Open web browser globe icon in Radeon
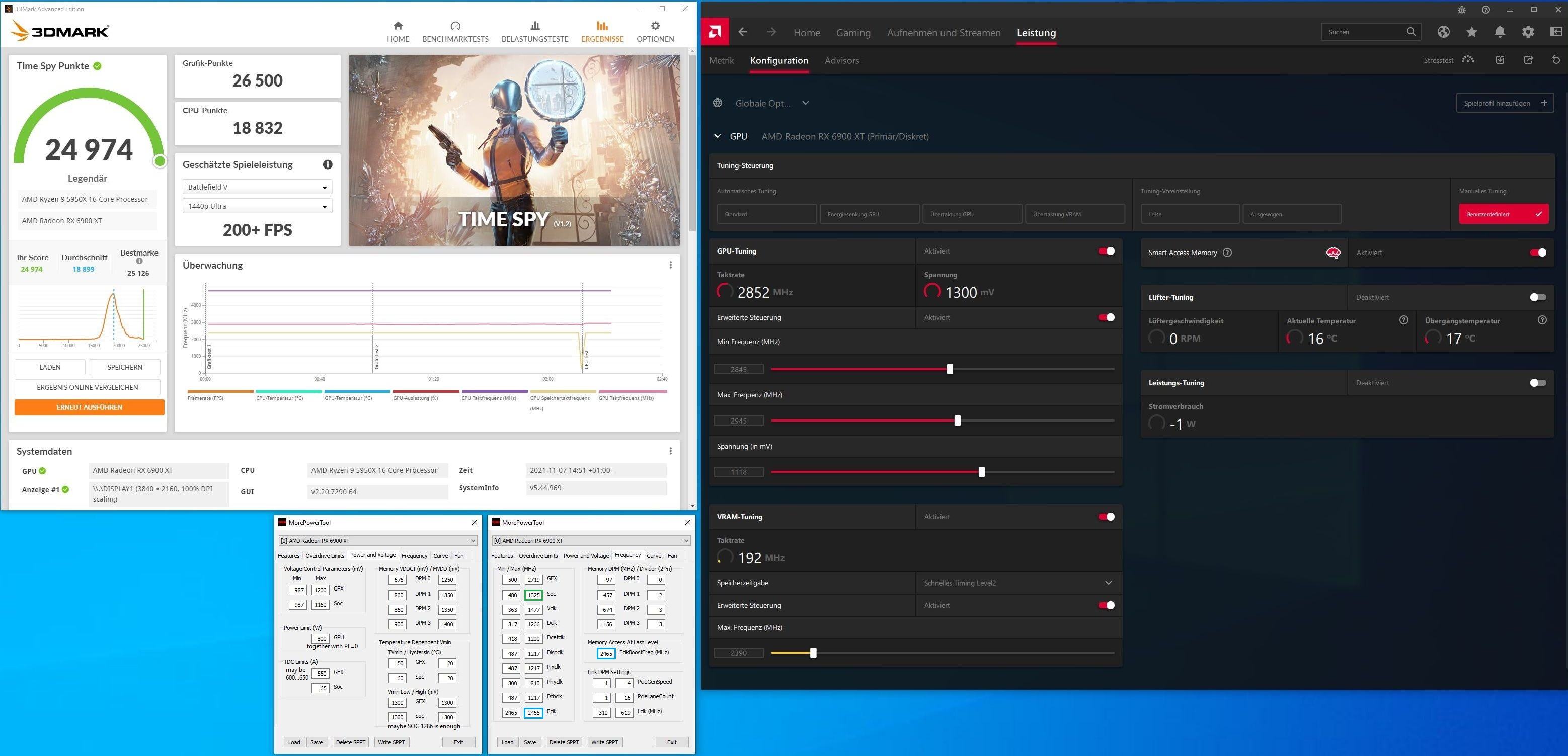Screen dimensions: 1568x756 click(1443, 32)
